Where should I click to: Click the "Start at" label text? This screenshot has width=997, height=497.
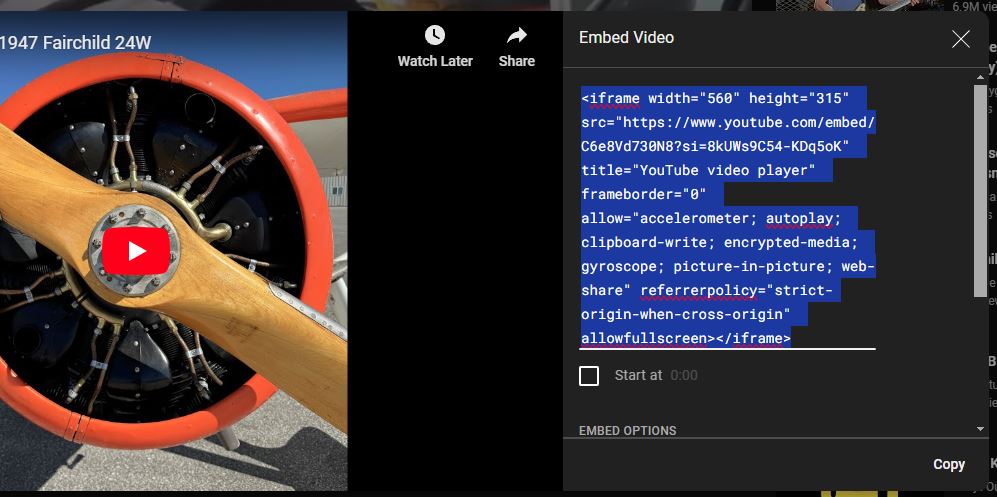point(638,376)
